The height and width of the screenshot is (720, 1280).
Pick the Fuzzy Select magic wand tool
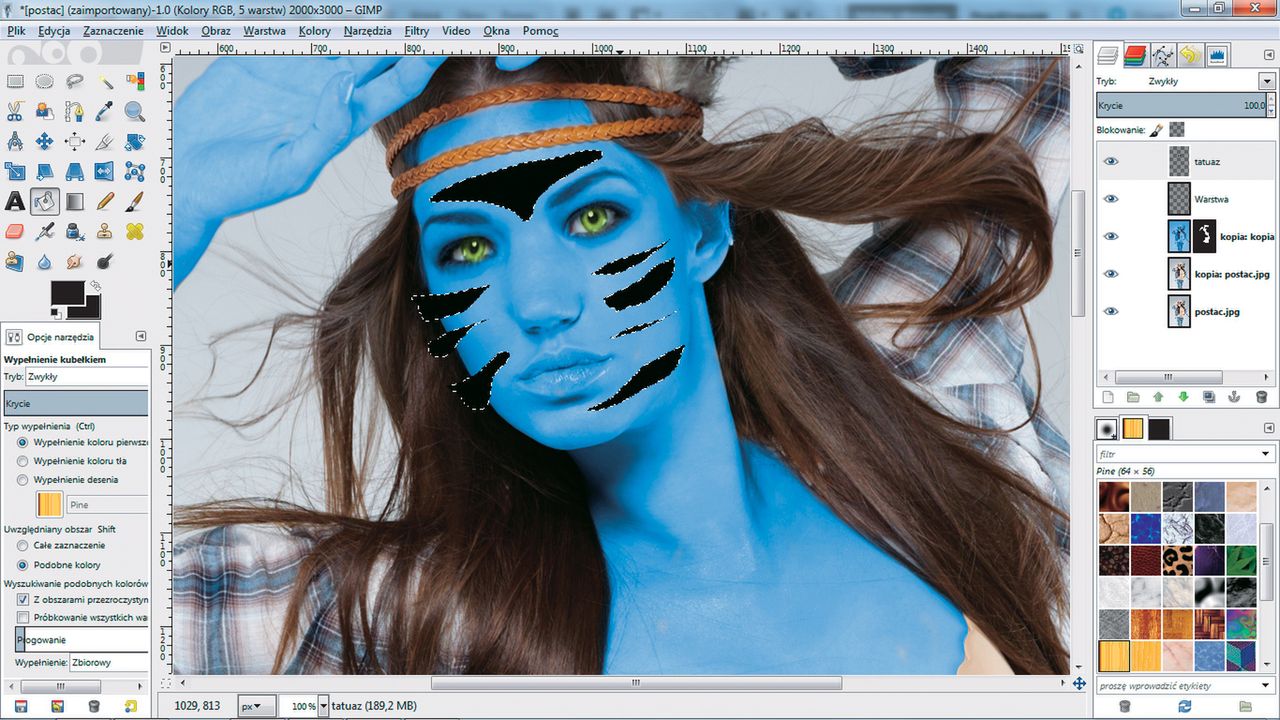click(x=105, y=82)
